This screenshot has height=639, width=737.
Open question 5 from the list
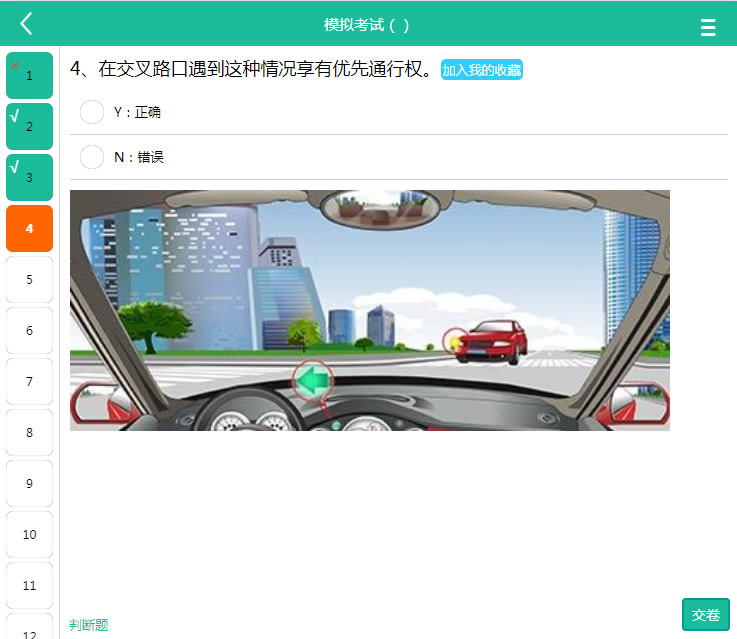click(x=29, y=280)
